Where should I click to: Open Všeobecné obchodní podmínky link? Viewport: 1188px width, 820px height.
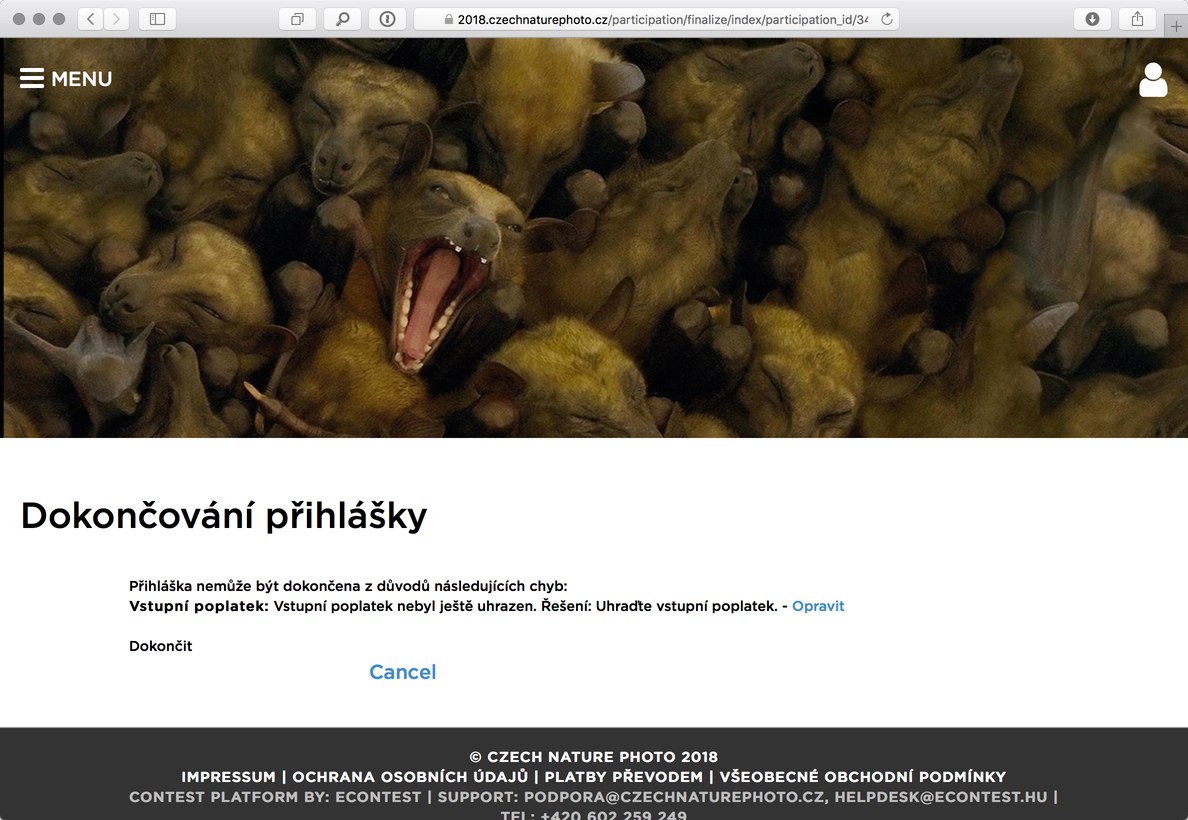[x=863, y=777]
